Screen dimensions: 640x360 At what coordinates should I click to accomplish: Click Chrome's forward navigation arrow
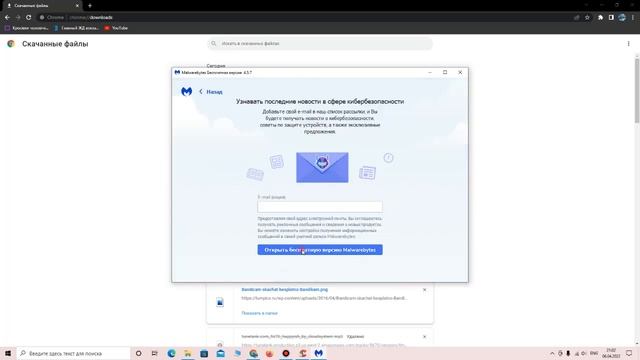[x=18, y=18]
